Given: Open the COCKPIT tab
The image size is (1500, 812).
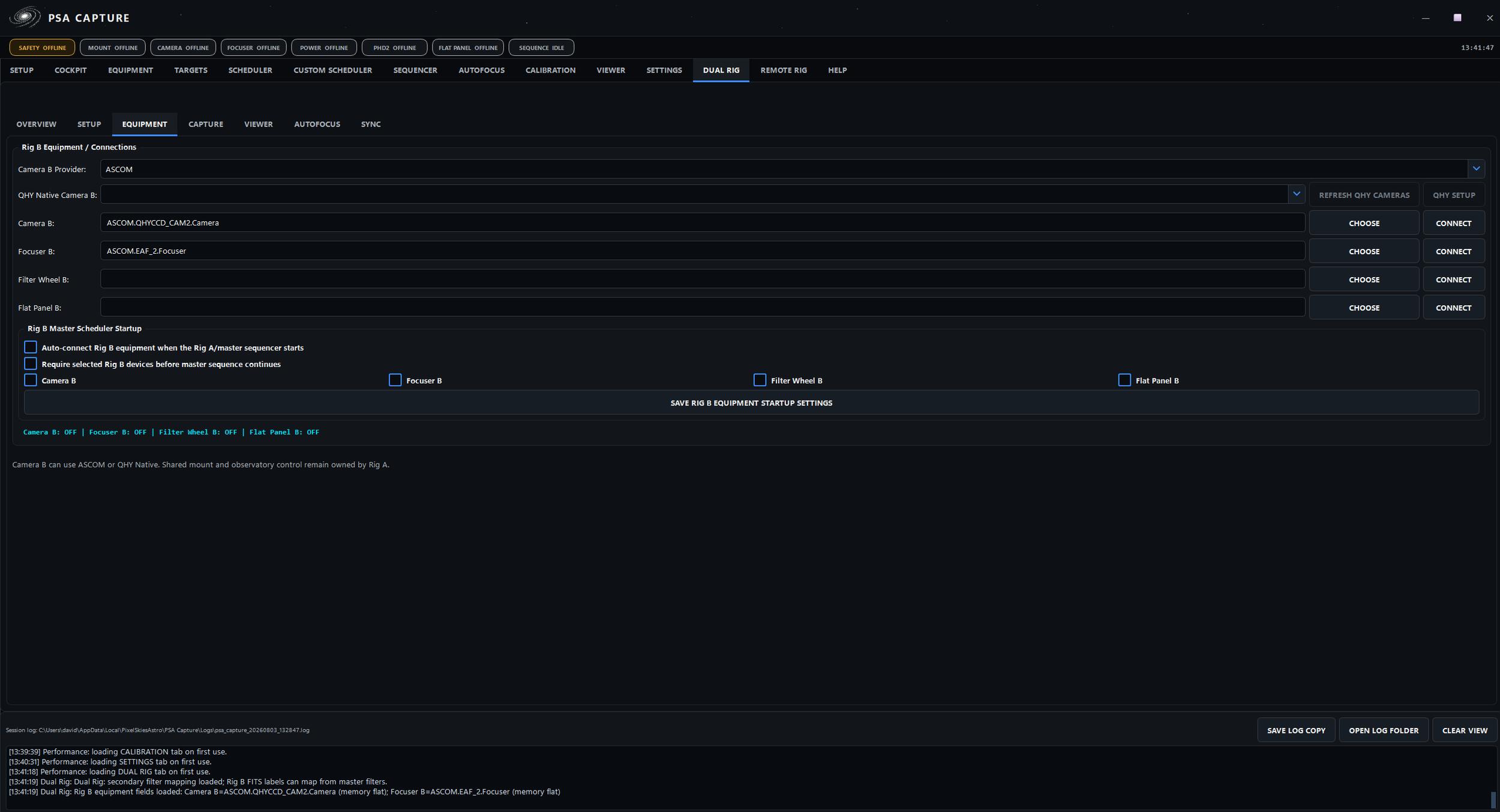Looking at the screenshot, I should pyautogui.click(x=71, y=70).
